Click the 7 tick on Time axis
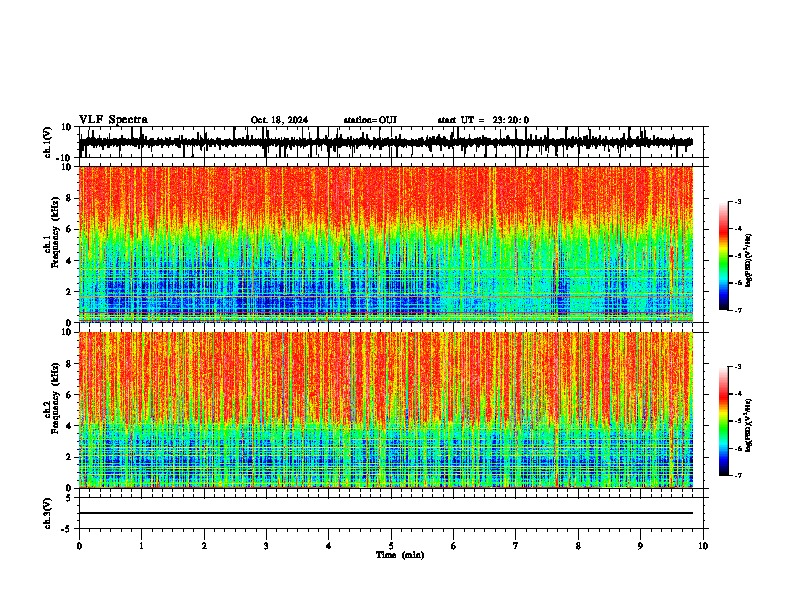792x612 pixels. click(516, 546)
